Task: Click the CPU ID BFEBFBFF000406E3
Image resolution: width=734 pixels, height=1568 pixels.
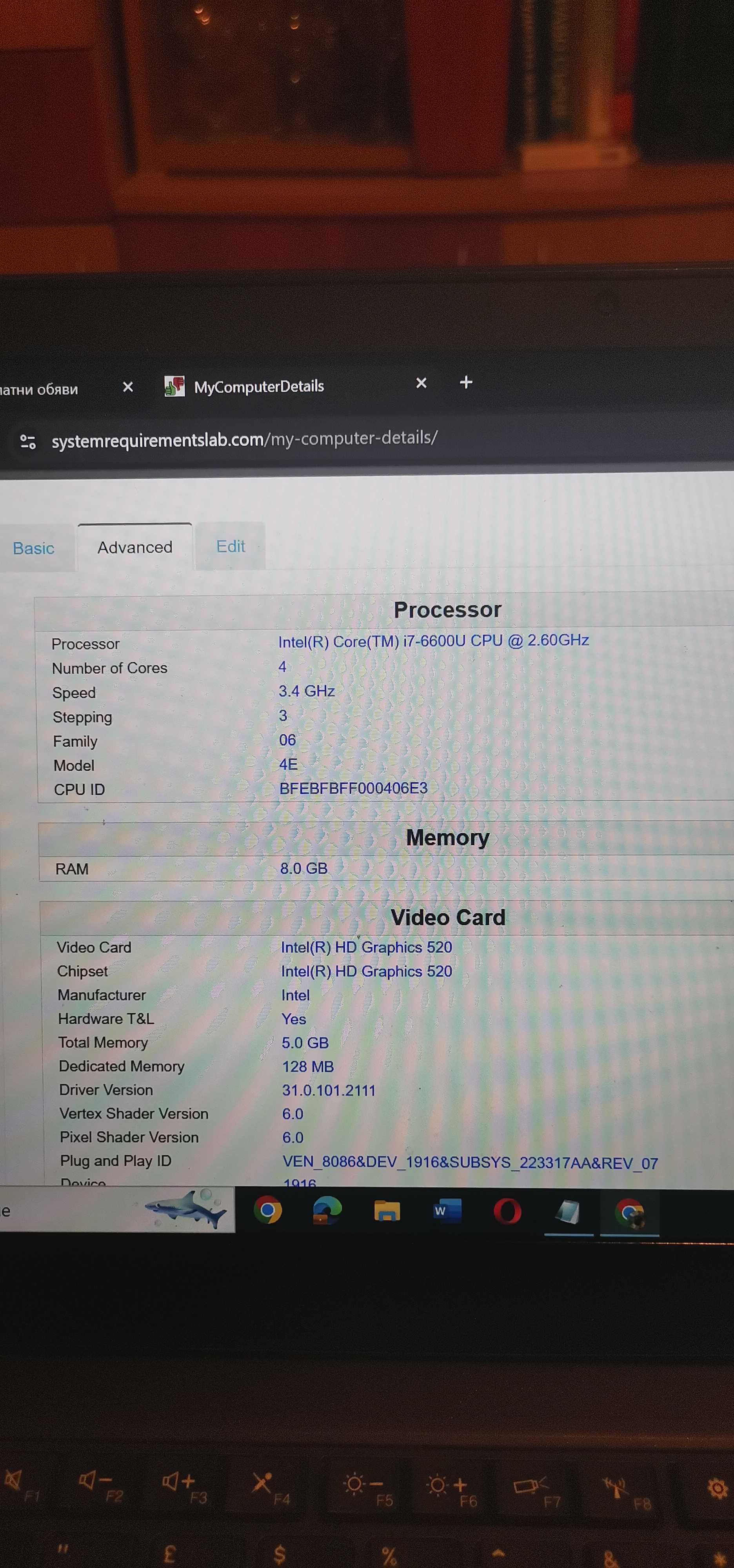Action: (x=354, y=788)
